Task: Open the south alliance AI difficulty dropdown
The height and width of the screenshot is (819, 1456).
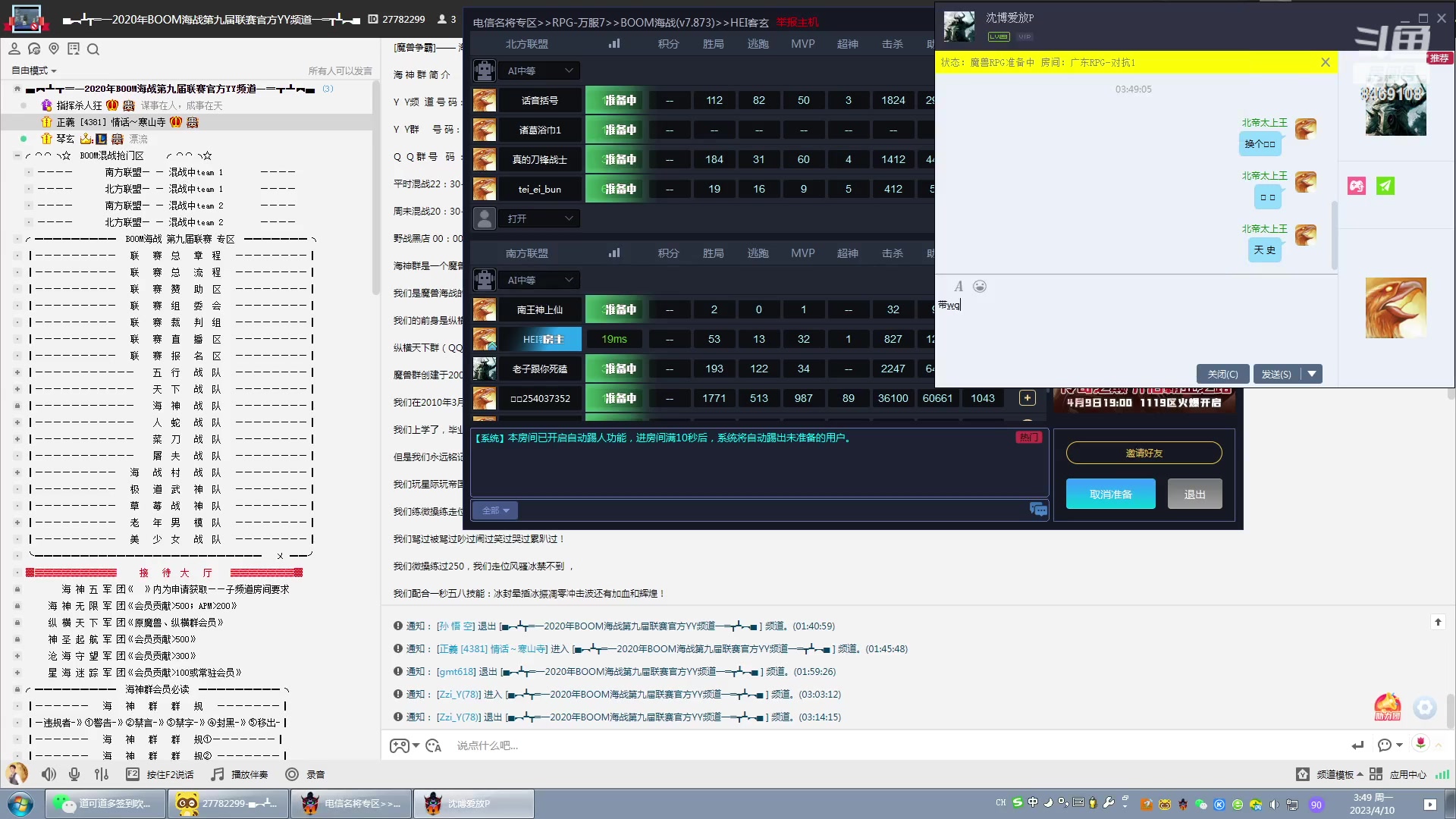Action: coord(539,280)
